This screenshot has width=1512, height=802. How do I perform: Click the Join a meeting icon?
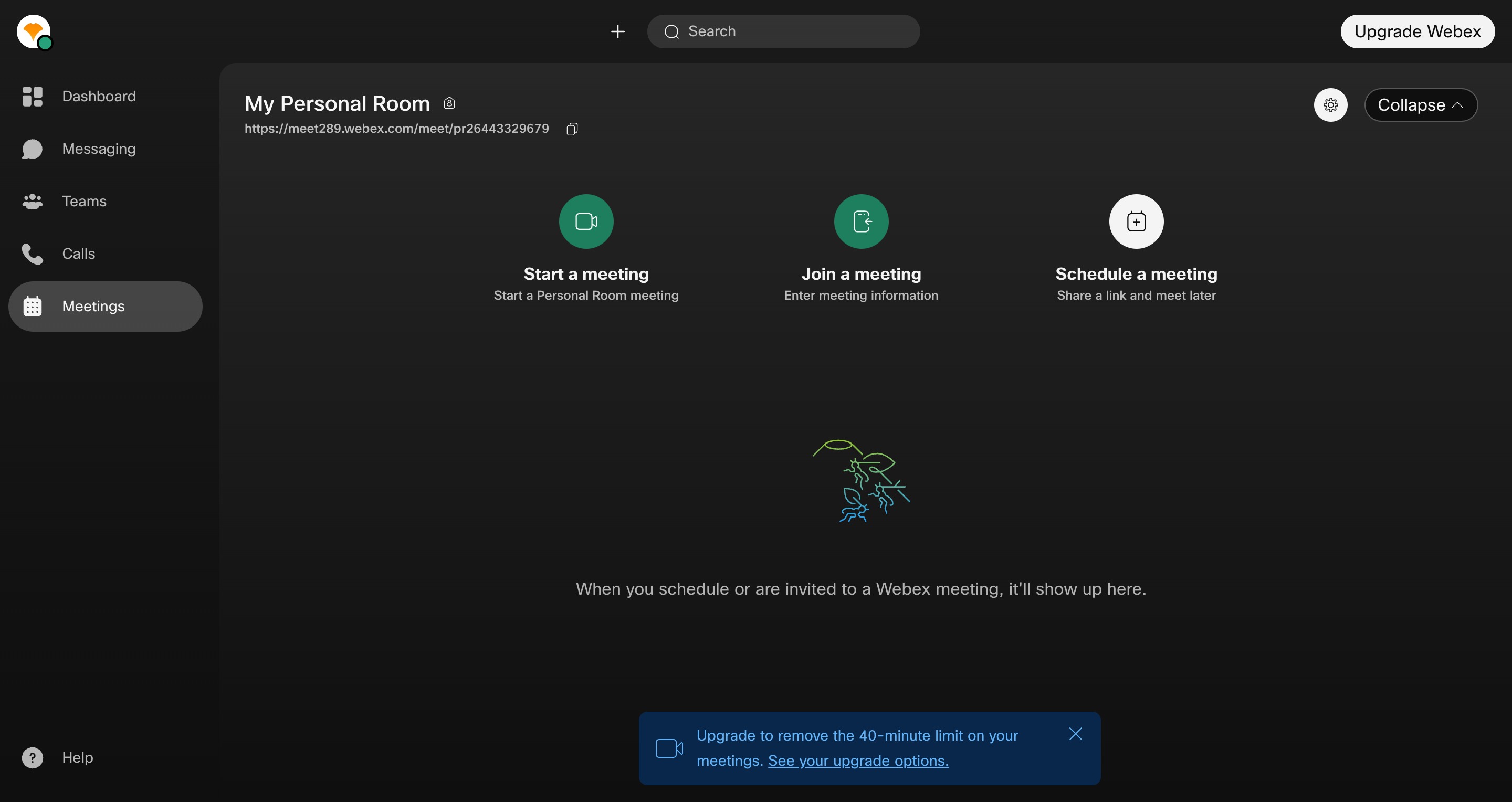click(x=861, y=221)
